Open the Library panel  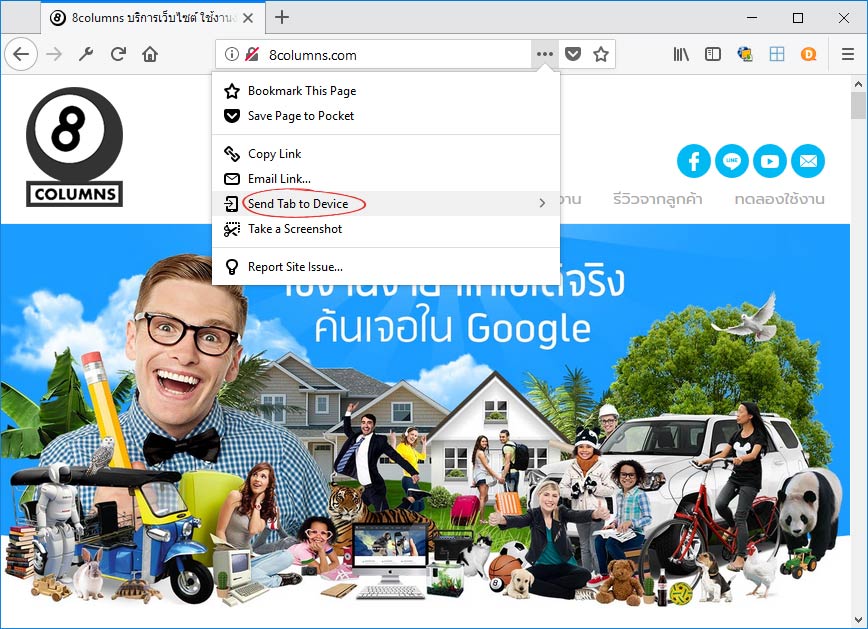point(681,55)
